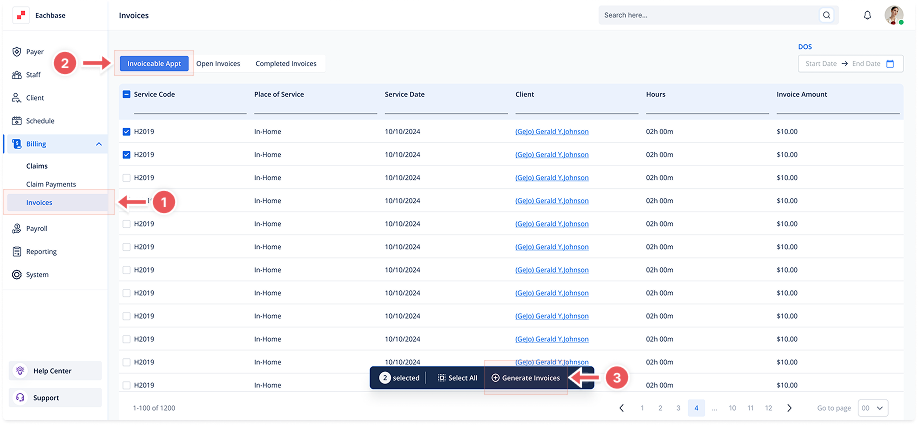
Task: Click Select All in action bar
Action: pyautogui.click(x=457, y=378)
